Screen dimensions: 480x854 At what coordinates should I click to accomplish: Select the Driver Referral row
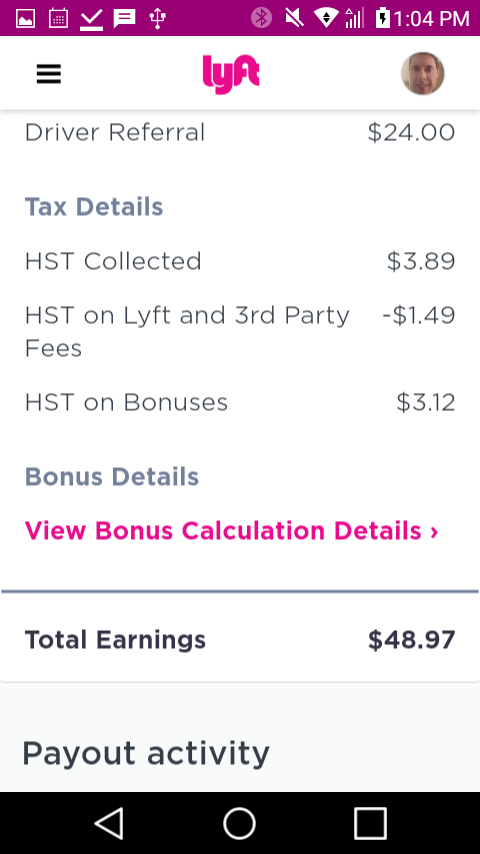(240, 132)
